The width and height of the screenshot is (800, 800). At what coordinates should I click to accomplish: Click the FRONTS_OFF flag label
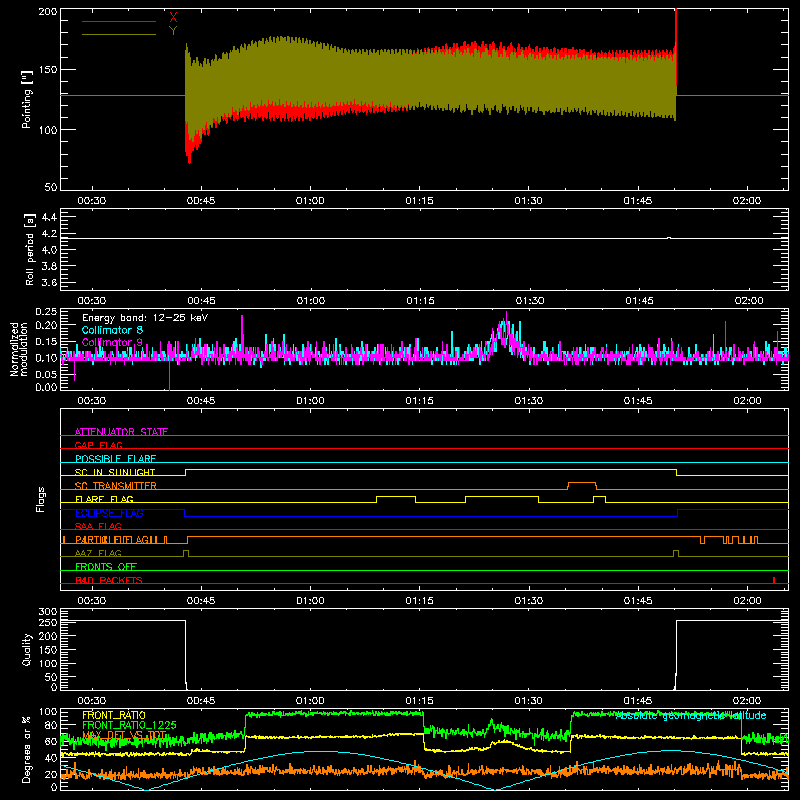tap(106, 566)
